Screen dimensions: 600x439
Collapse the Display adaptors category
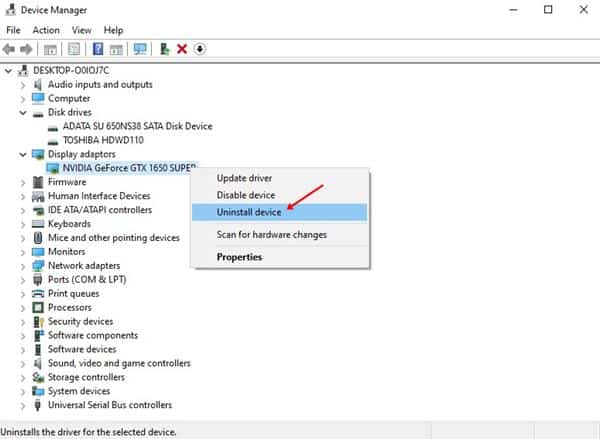point(23,154)
